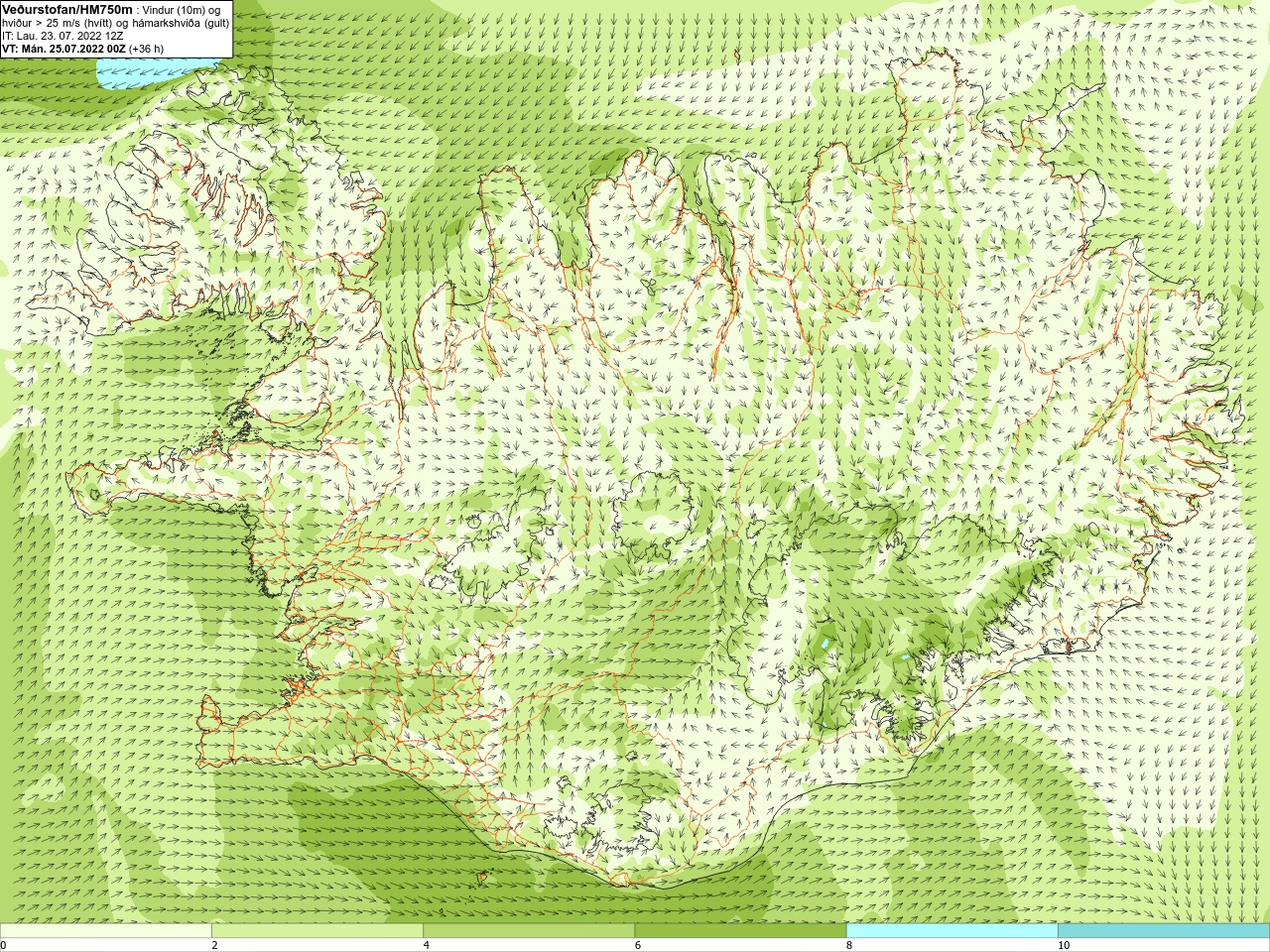The width and height of the screenshot is (1270, 952).
Task: Click the Veðurstofan/HM750m title text
Action: pos(66,9)
